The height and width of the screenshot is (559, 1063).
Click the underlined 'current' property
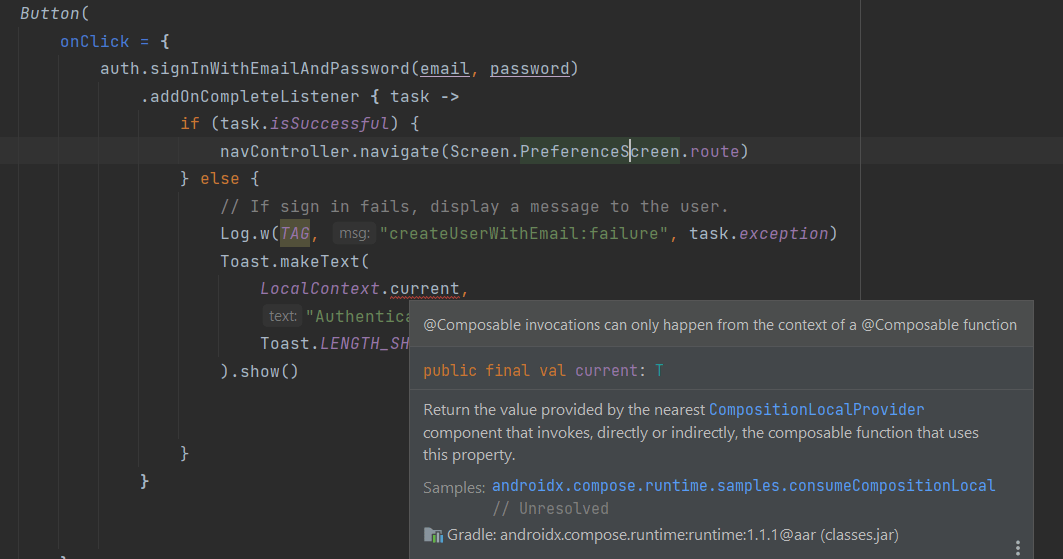pos(424,289)
